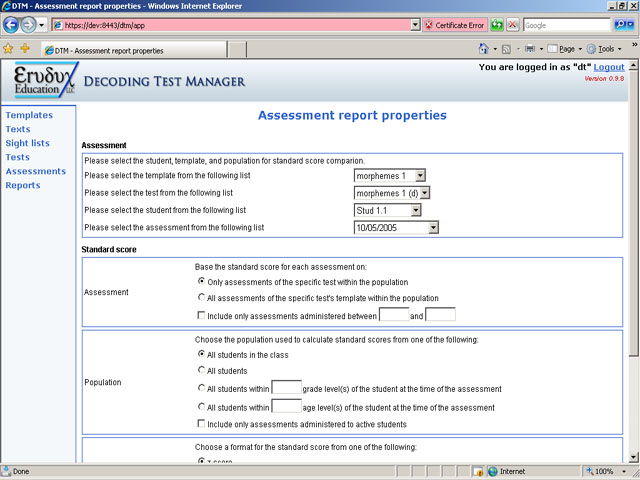This screenshot has height=480, width=640.
Task: Open the student dropdown showing Stud 1.1
Action: click(x=387, y=210)
